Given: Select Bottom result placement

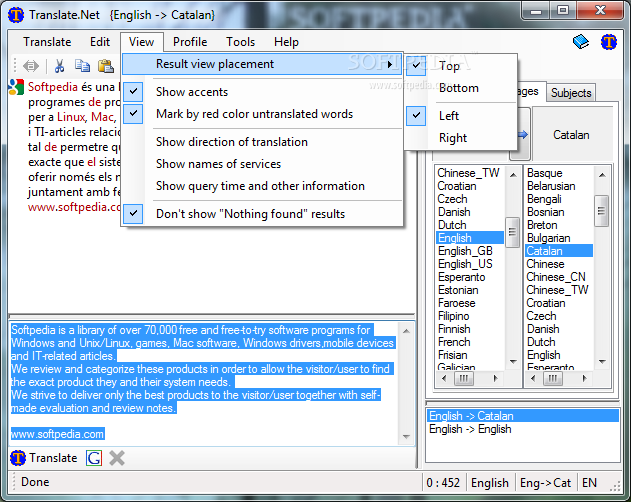Looking at the screenshot, I should click(x=461, y=88).
